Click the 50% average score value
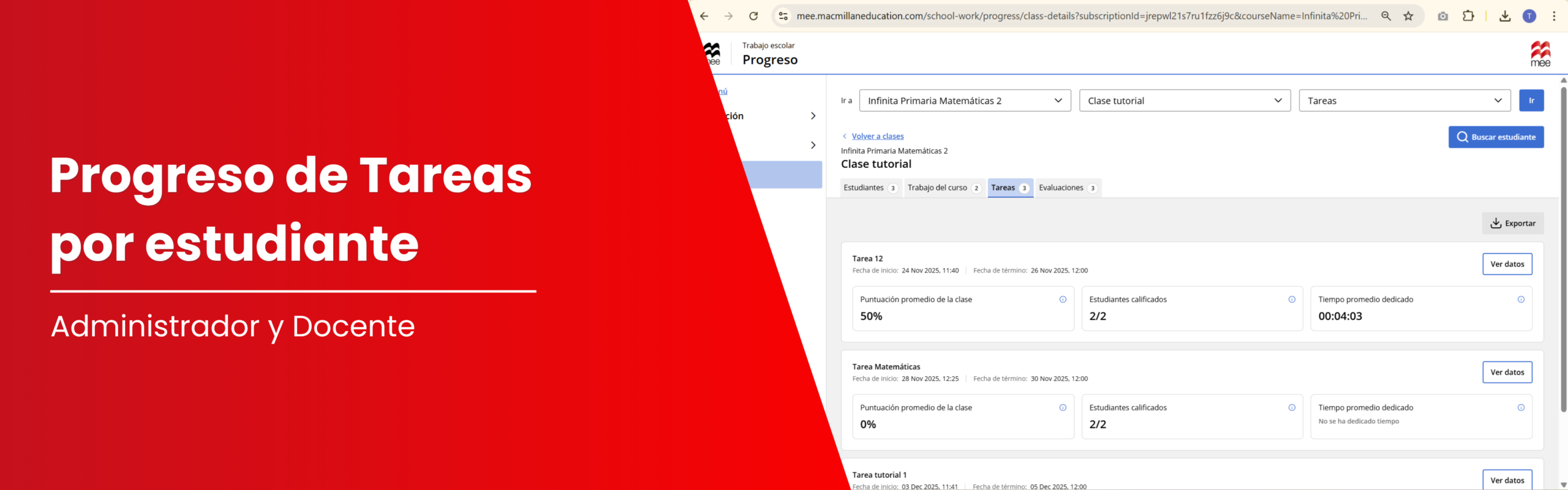1568x490 pixels. pos(871,317)
